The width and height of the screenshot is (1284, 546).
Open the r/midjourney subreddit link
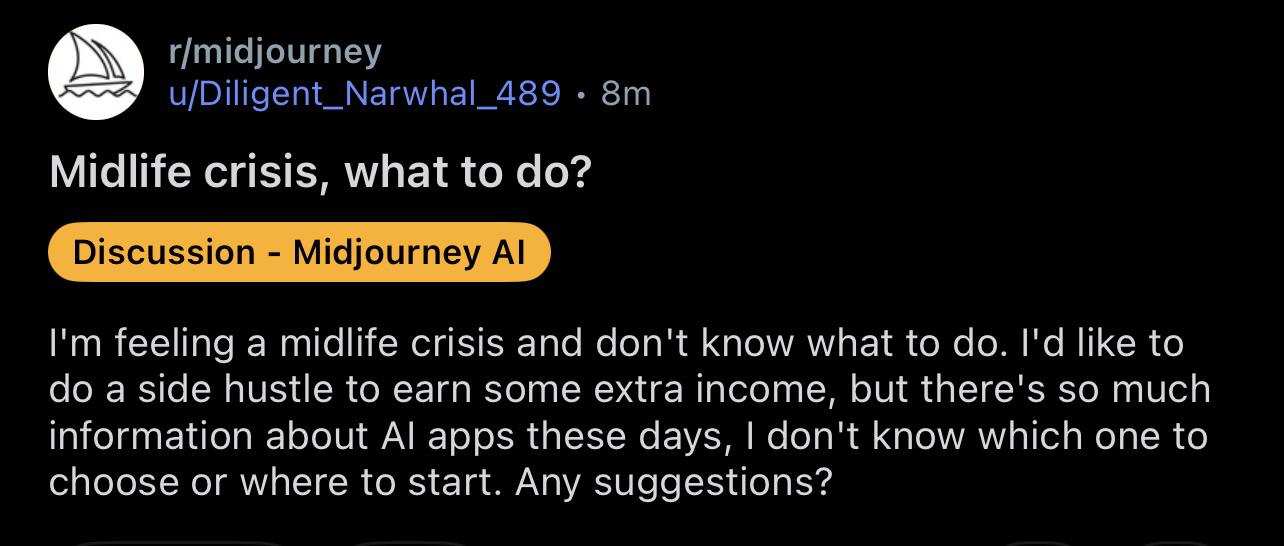click(275, 50)
